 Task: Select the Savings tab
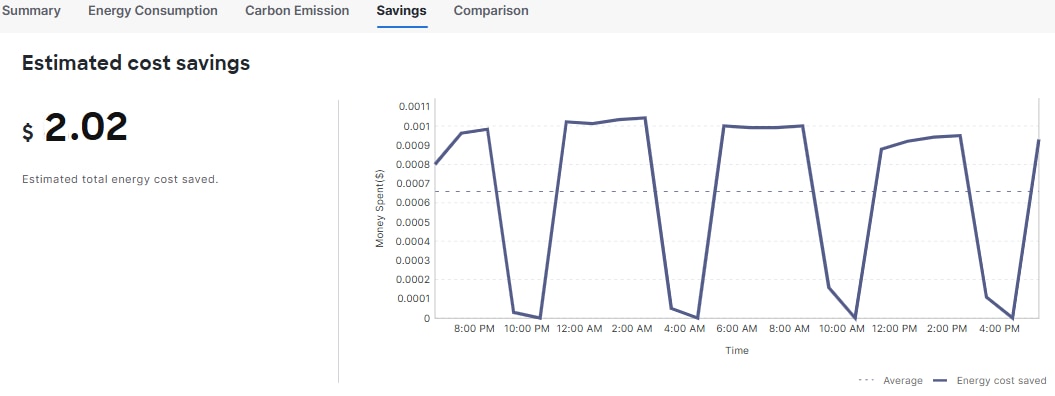[402, 11]
